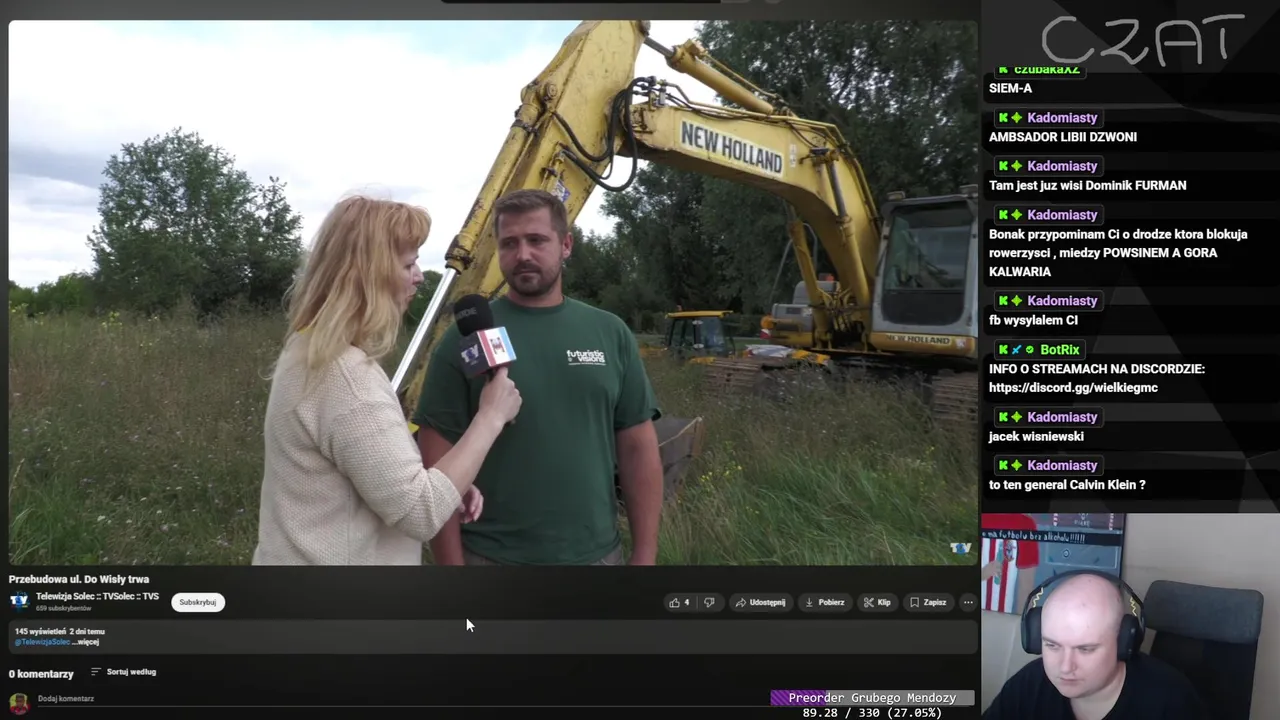Create a clip with Klip button
1280x720 pixels.
pyautogui.click(x=877, y=602)
